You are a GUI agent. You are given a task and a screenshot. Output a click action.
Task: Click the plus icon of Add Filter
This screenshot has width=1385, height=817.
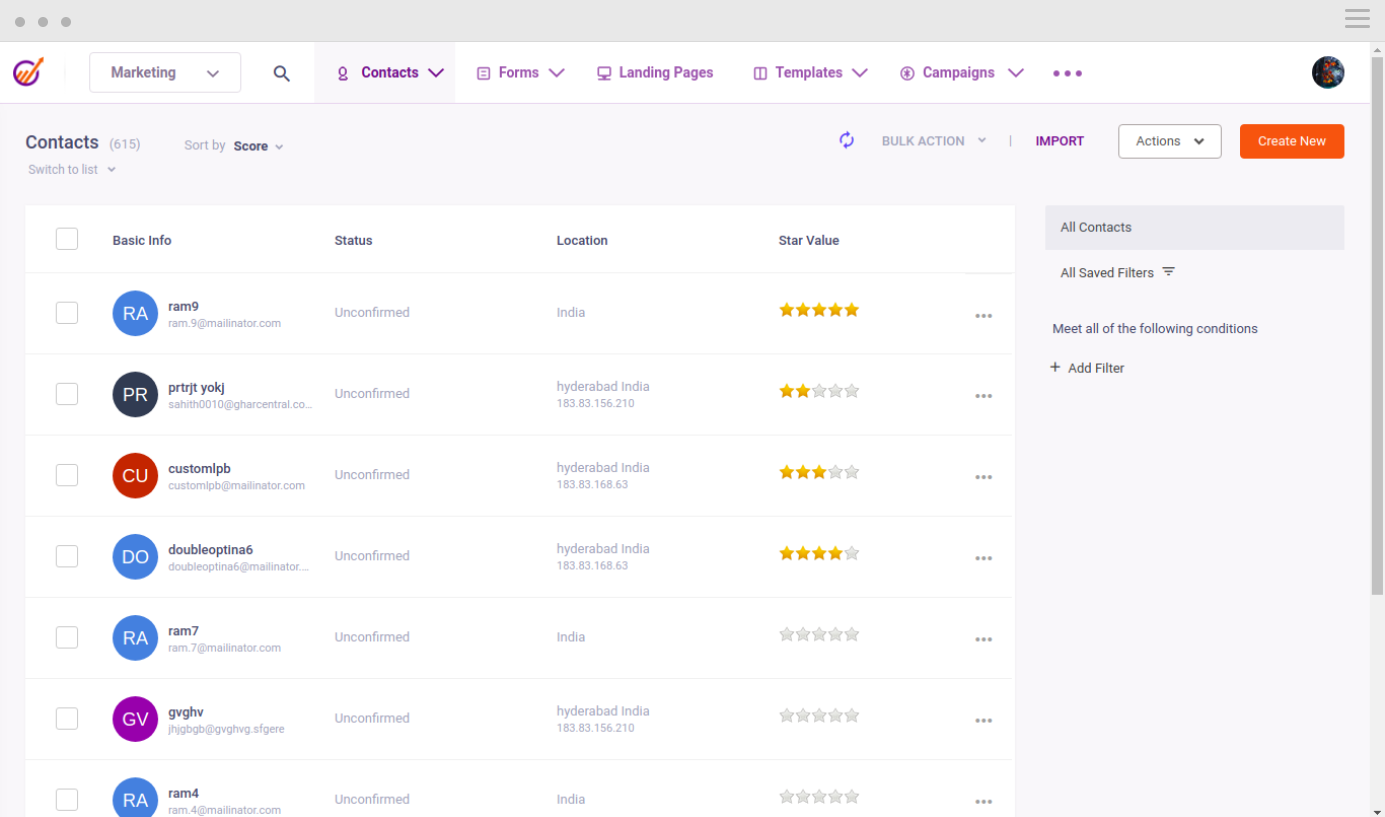[x=1055, y=367]
